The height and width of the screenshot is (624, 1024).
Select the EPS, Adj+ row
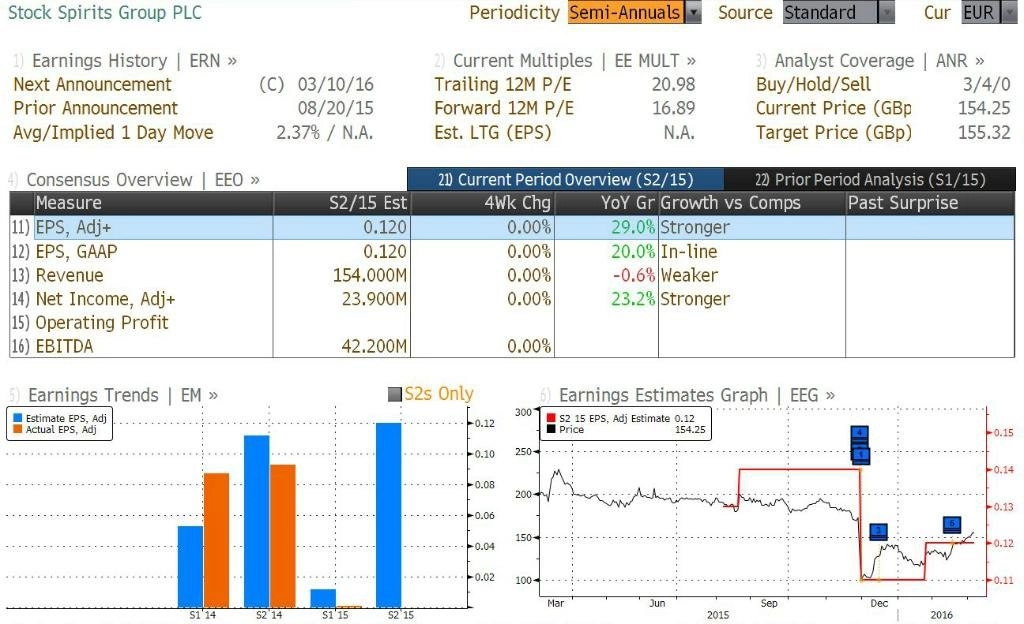click(x=512, y=227)
